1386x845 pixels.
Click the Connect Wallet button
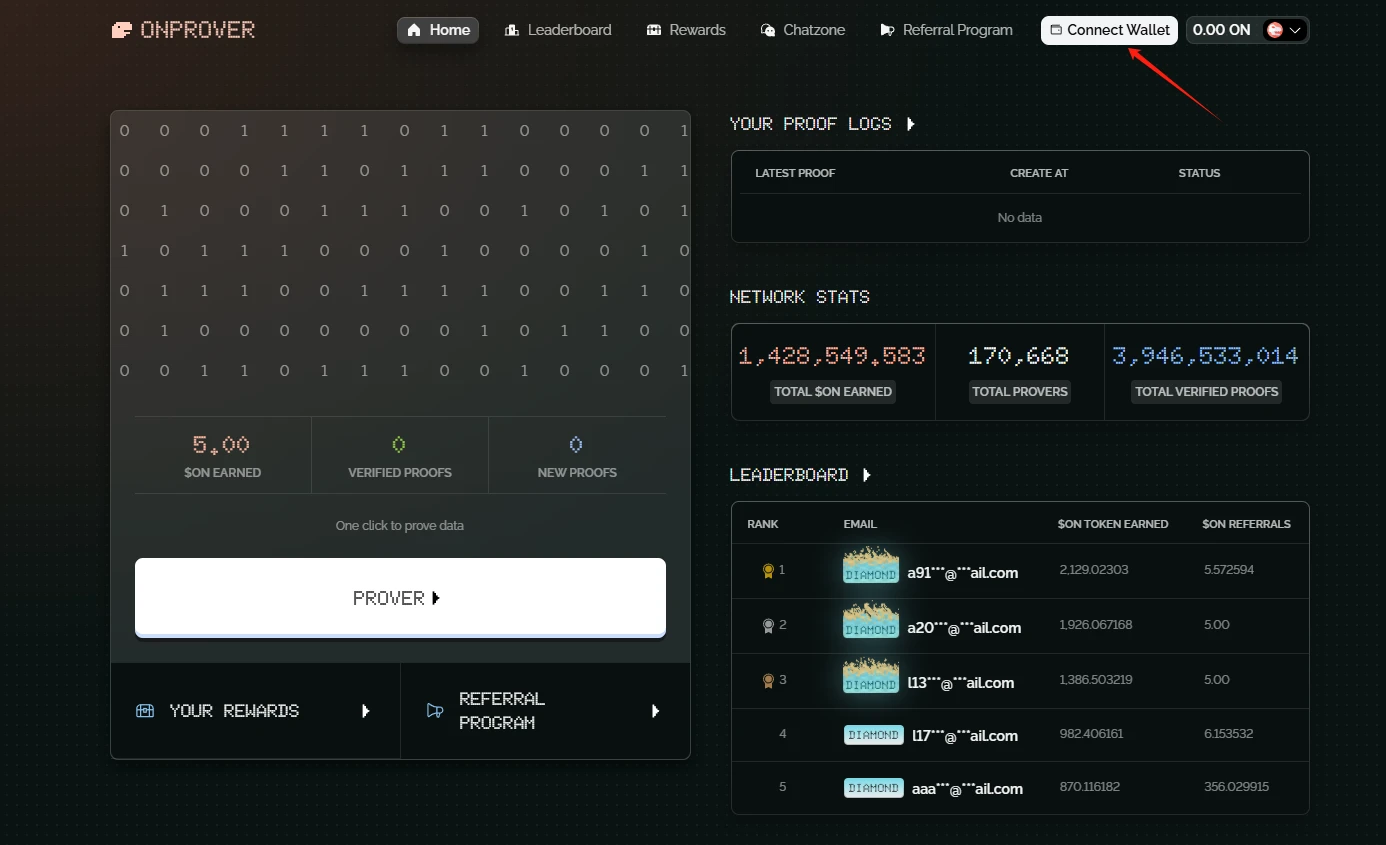click(1109, 30)
